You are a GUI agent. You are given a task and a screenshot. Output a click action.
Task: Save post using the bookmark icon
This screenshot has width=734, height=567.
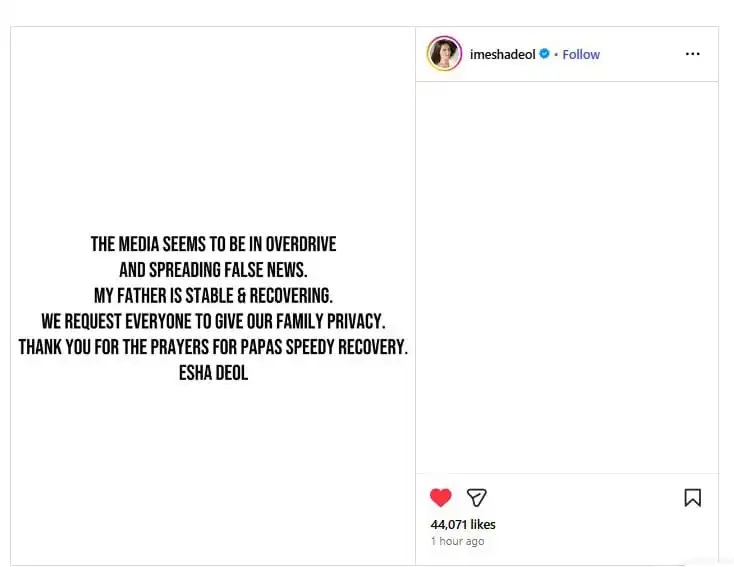coord(692,497)
